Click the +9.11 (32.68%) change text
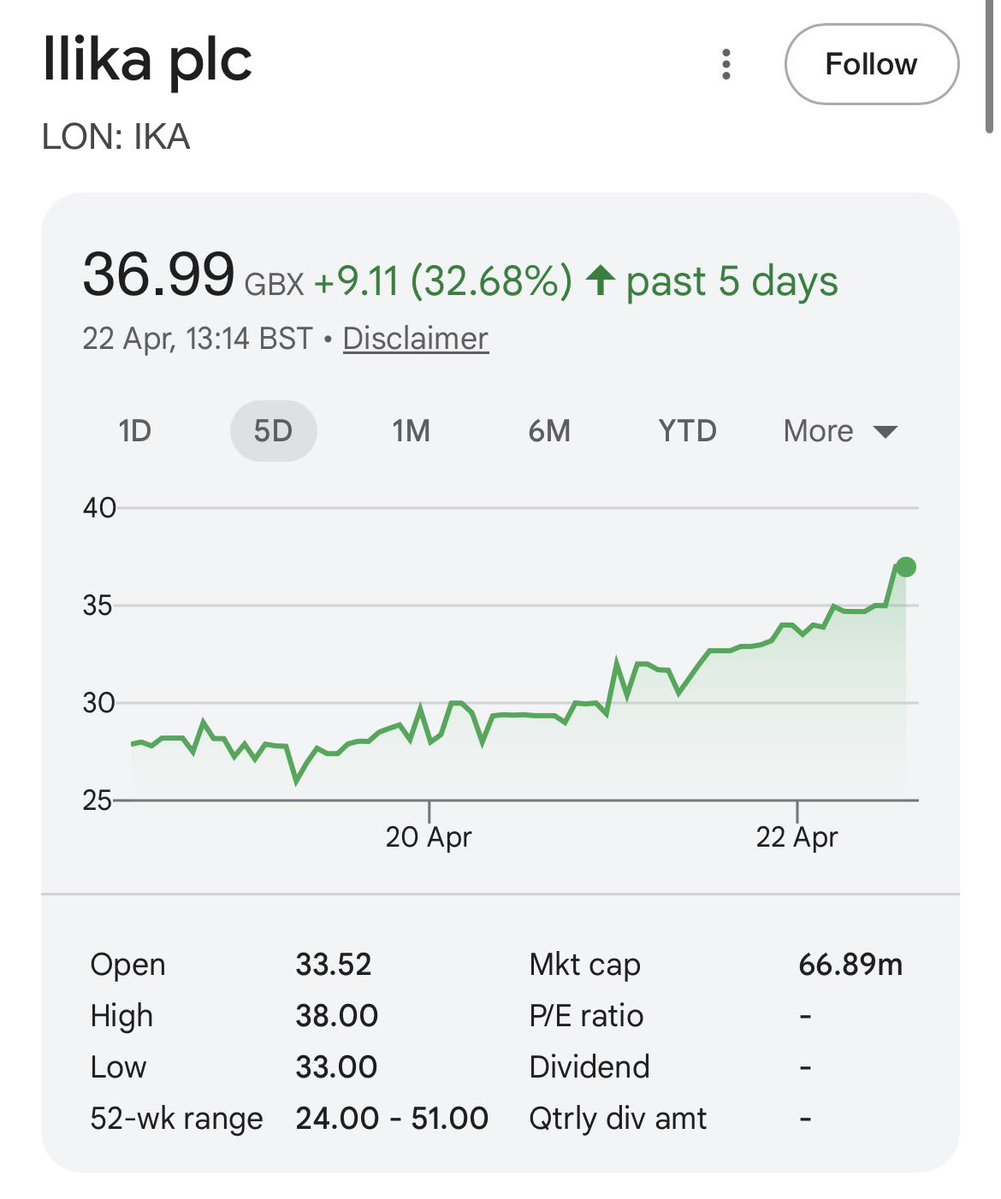The width and height of the screenshot is (1001, 1199). coord(443,281)
